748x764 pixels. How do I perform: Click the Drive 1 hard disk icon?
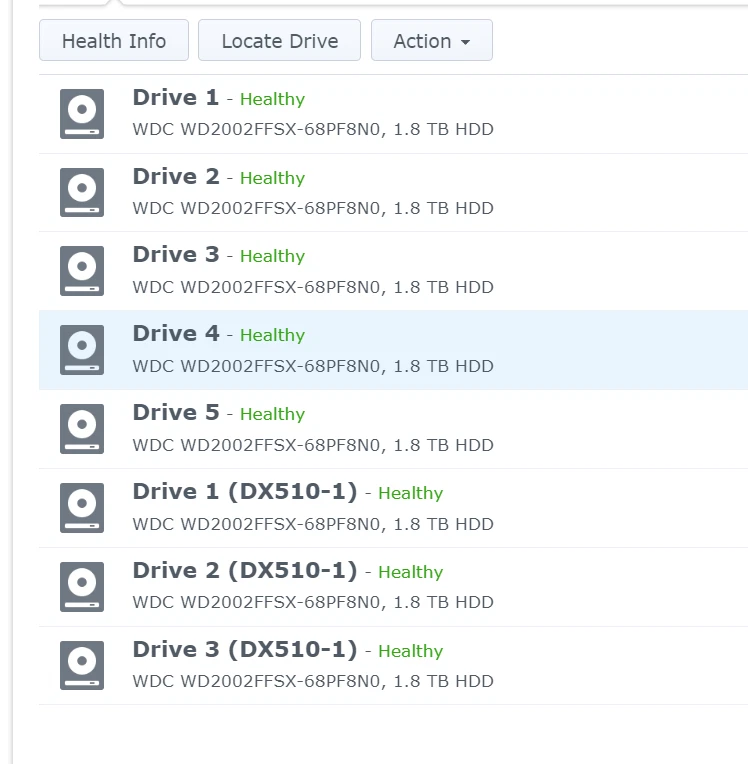tap(81, 114)
